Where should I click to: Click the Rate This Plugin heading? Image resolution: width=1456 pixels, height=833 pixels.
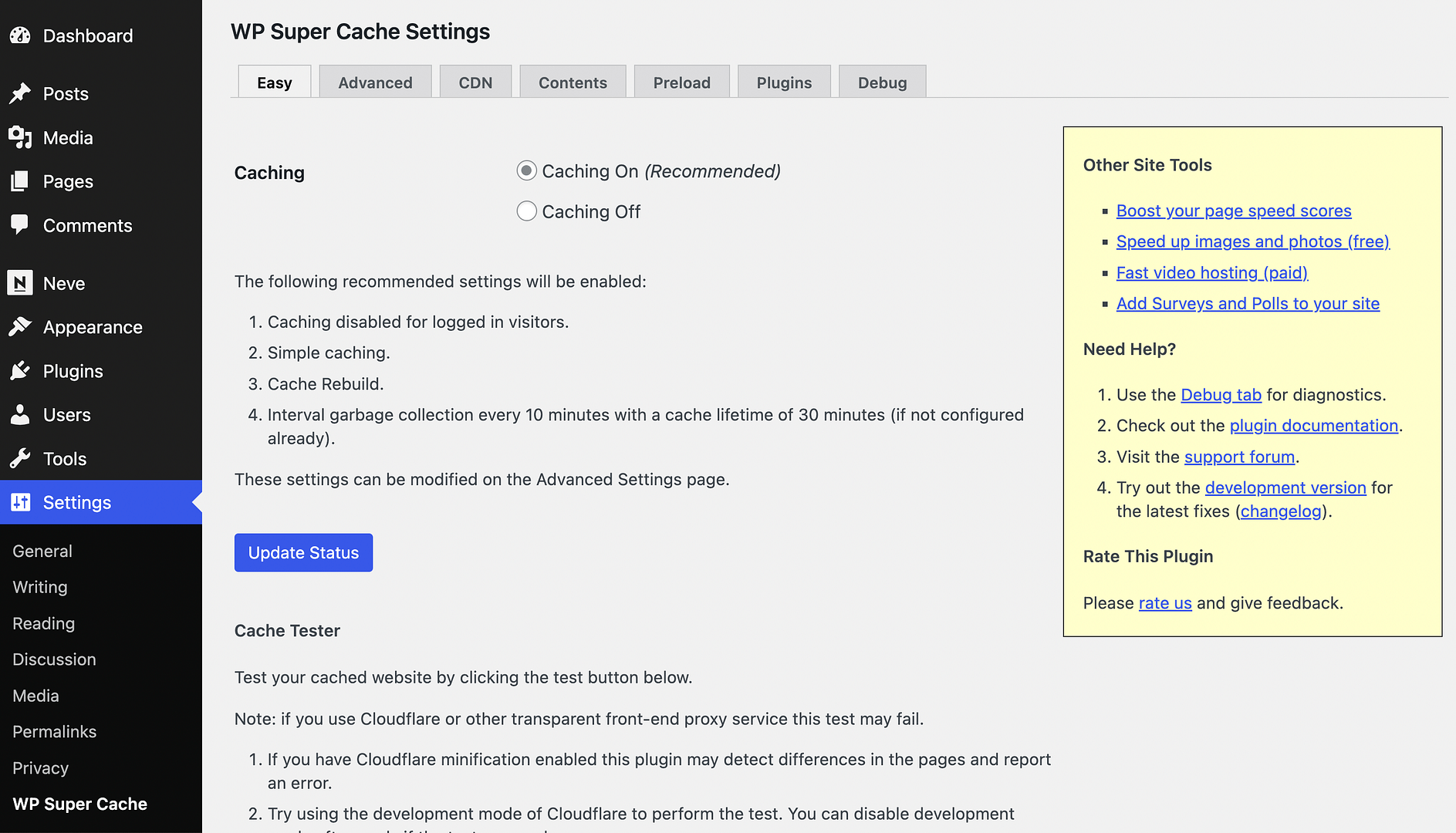point(1148,556)
